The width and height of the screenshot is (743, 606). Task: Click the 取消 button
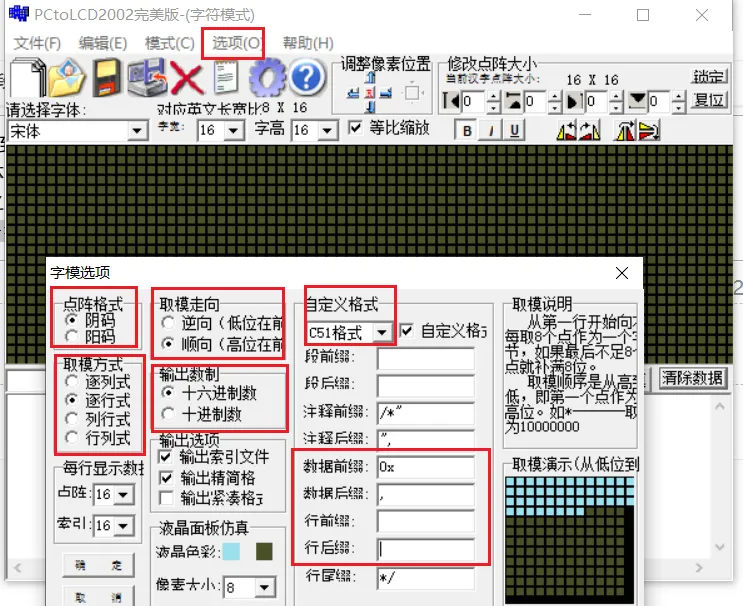(x=99, y=597)
